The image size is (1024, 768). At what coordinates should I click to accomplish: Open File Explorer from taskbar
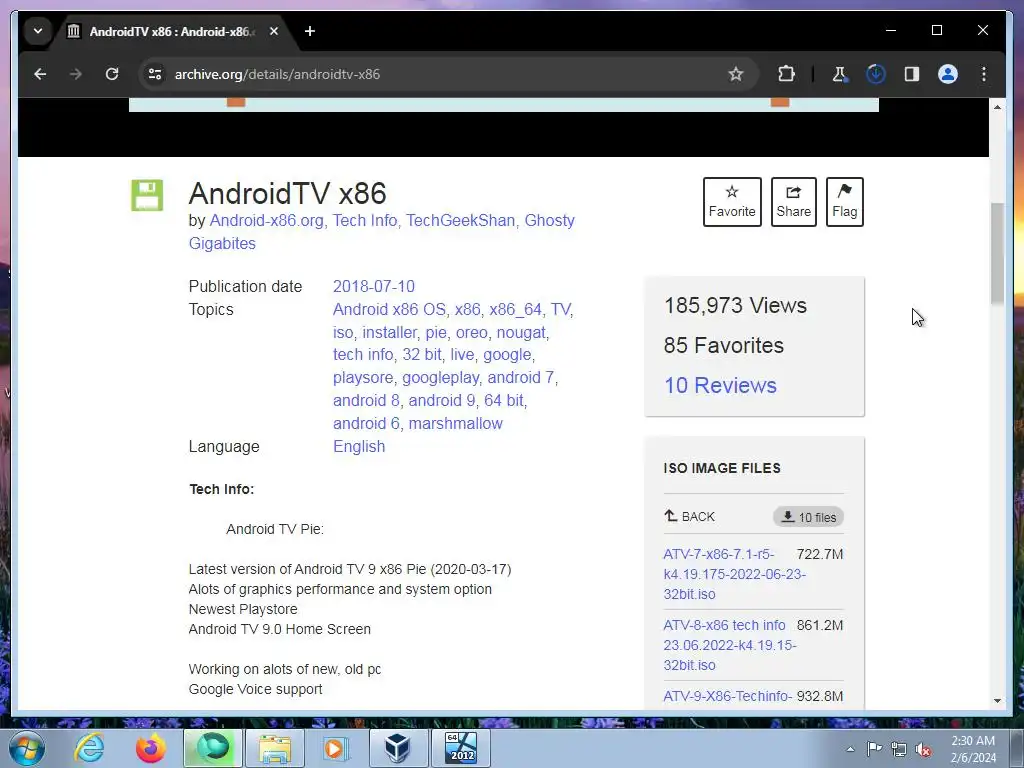coord(275,748)
